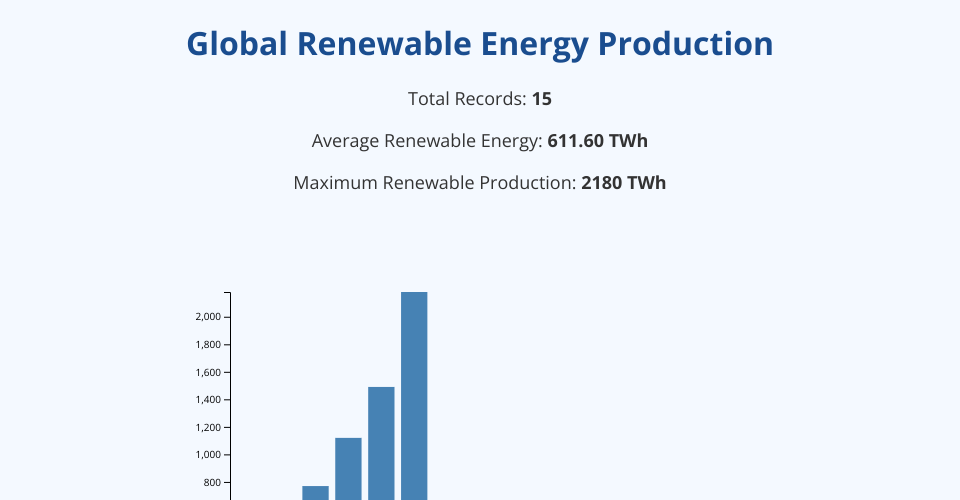Image resolution: width=960 pixels, height=500 pixels.
Task: Click the 'Average Renewable Energy:' label
Action: point(428,141)
